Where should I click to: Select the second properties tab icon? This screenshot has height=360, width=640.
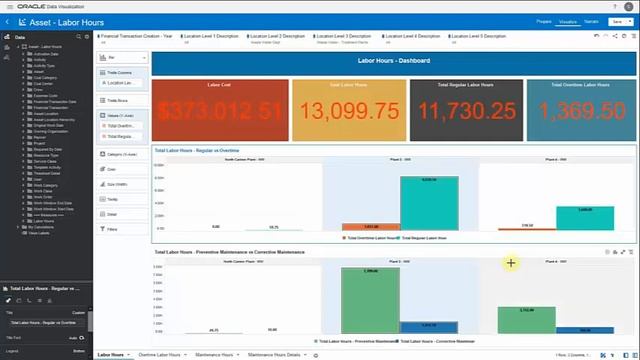[x=19, y=300]
